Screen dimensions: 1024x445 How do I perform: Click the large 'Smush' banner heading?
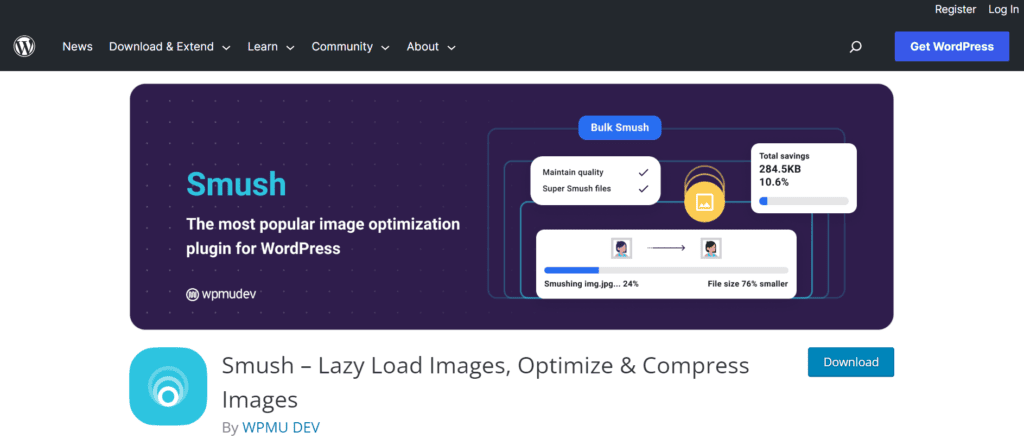pyautogui.click(x=236, y=184)
